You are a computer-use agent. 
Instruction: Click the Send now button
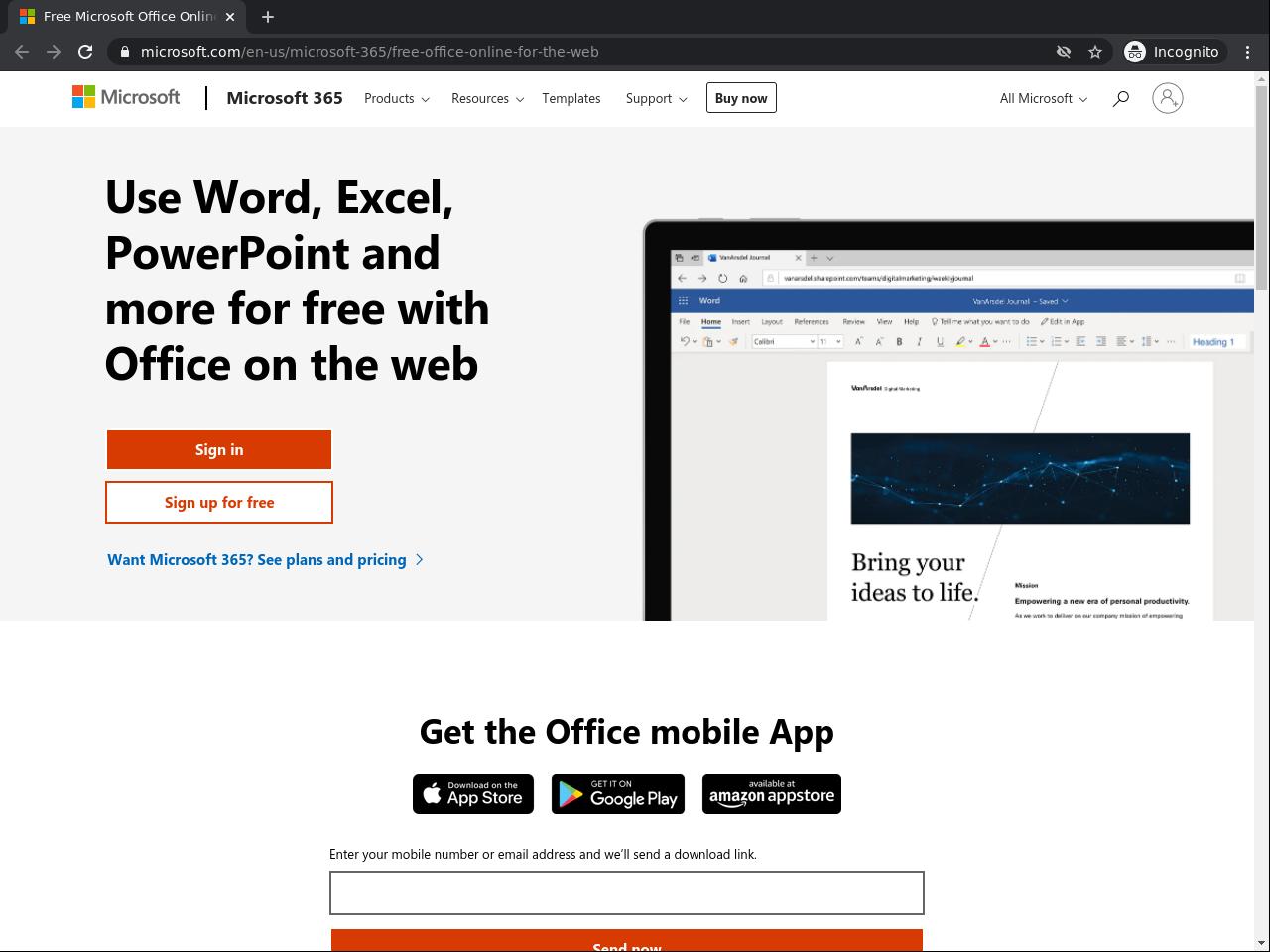[x=627, y=941]
